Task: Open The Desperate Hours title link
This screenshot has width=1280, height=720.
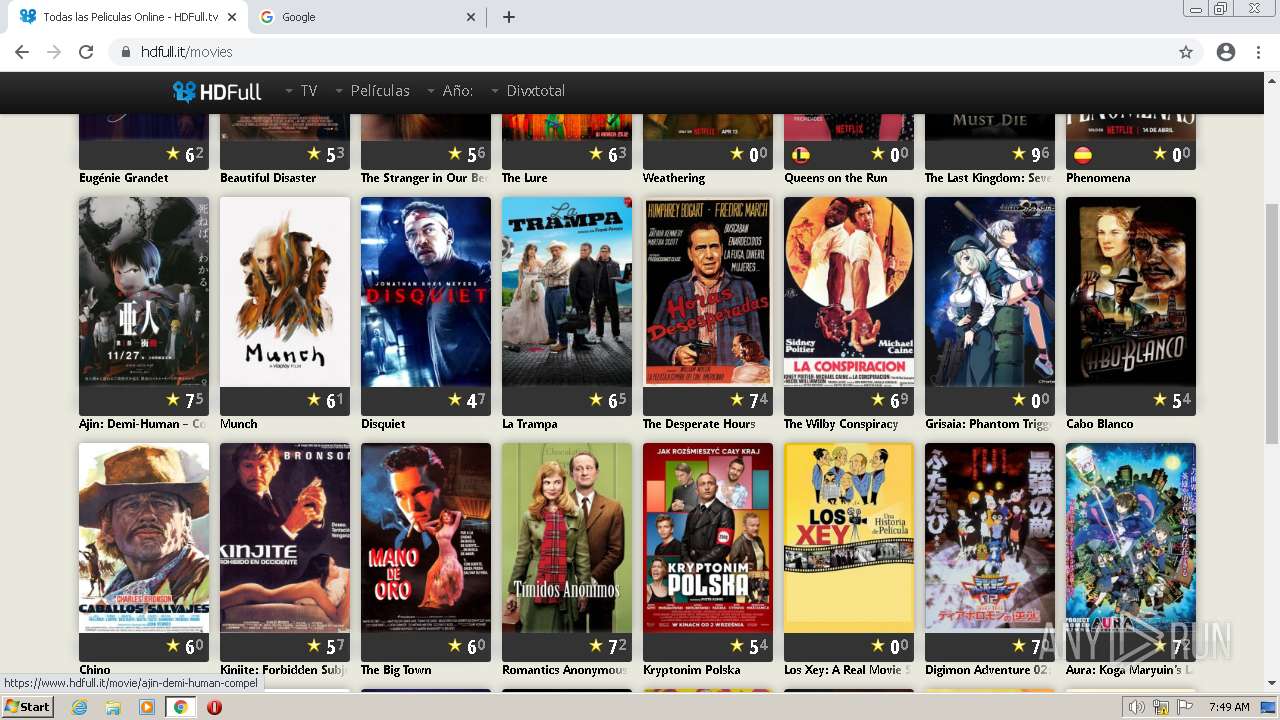Action: (699, 424)
